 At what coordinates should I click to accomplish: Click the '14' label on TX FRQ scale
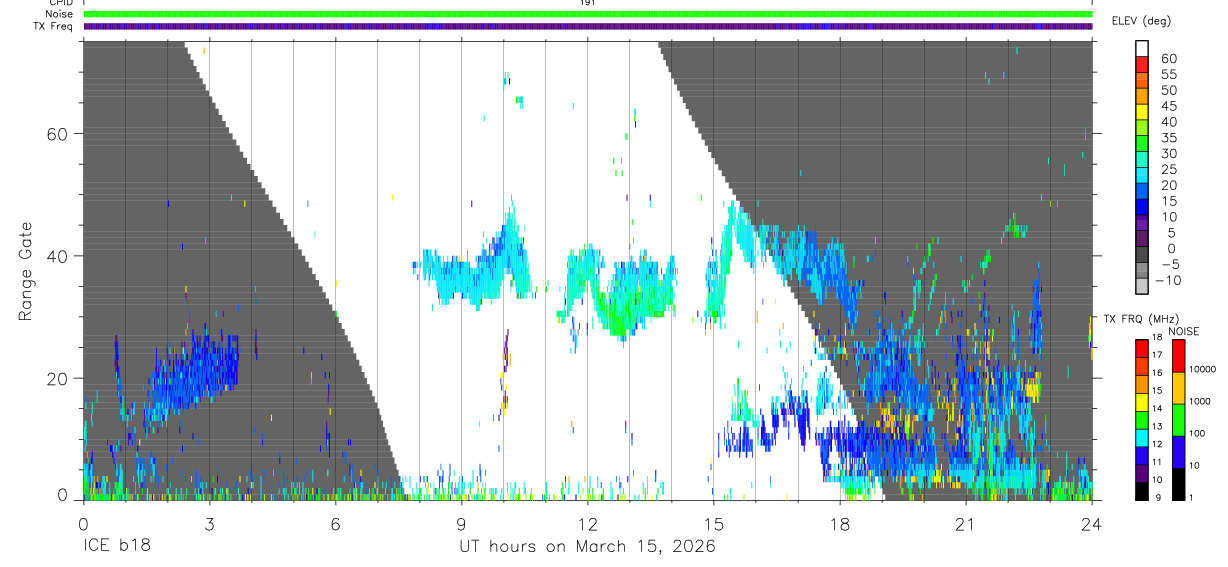click(x=1159, y=408)
